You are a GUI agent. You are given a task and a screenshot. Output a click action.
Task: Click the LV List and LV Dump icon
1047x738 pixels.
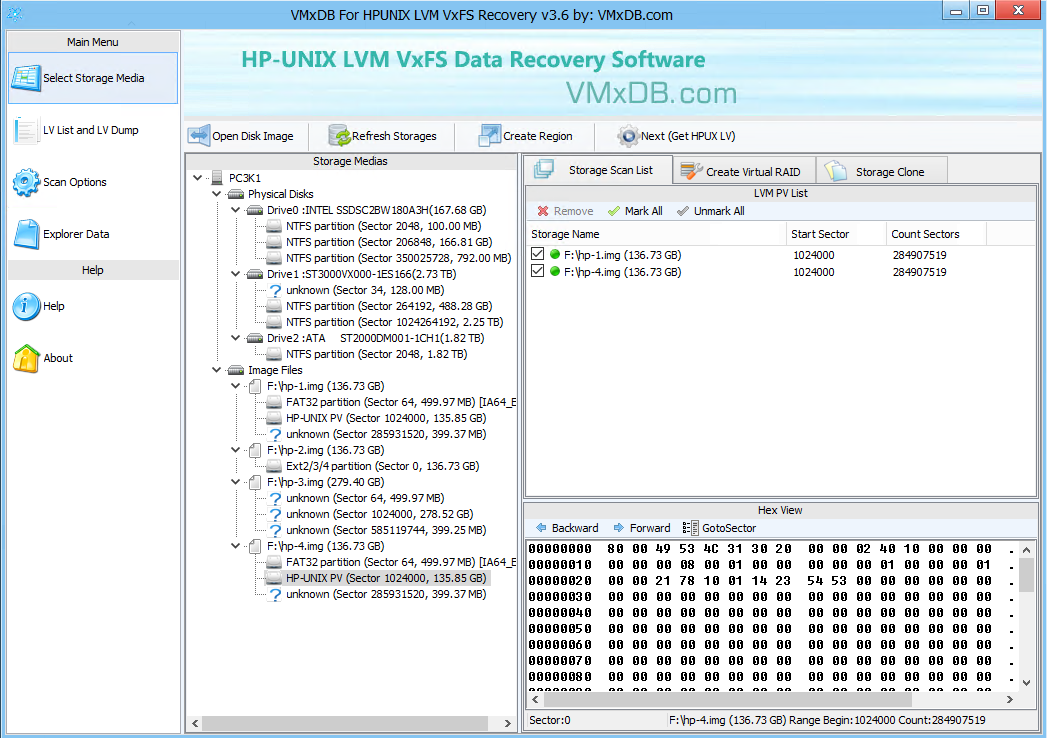pos(25,130)
